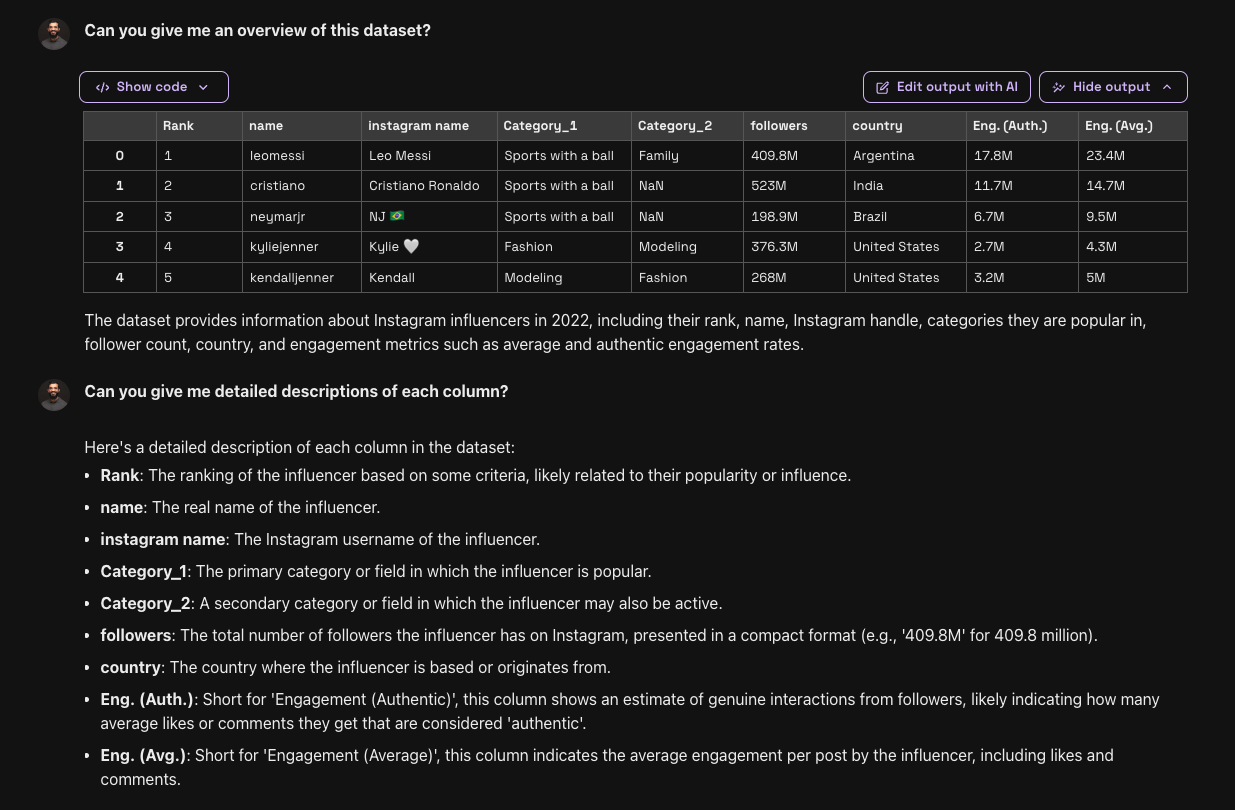Click the Eng. (Avg.) column header
Viewport: 1235px width, 810px height.
[x=1118, y=126]
